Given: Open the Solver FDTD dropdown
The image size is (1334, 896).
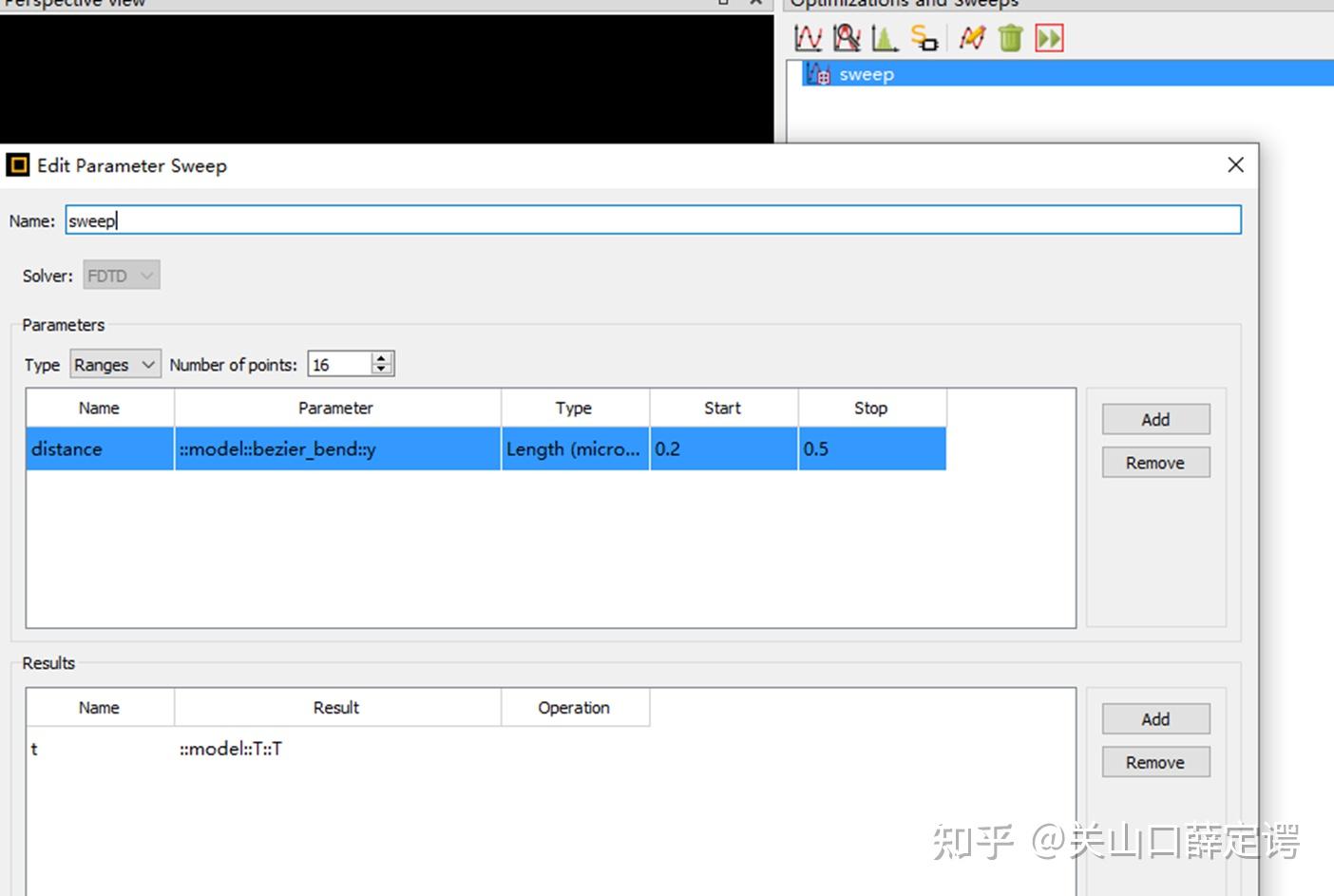Looking at the screenshot, I should coord(120,275).
